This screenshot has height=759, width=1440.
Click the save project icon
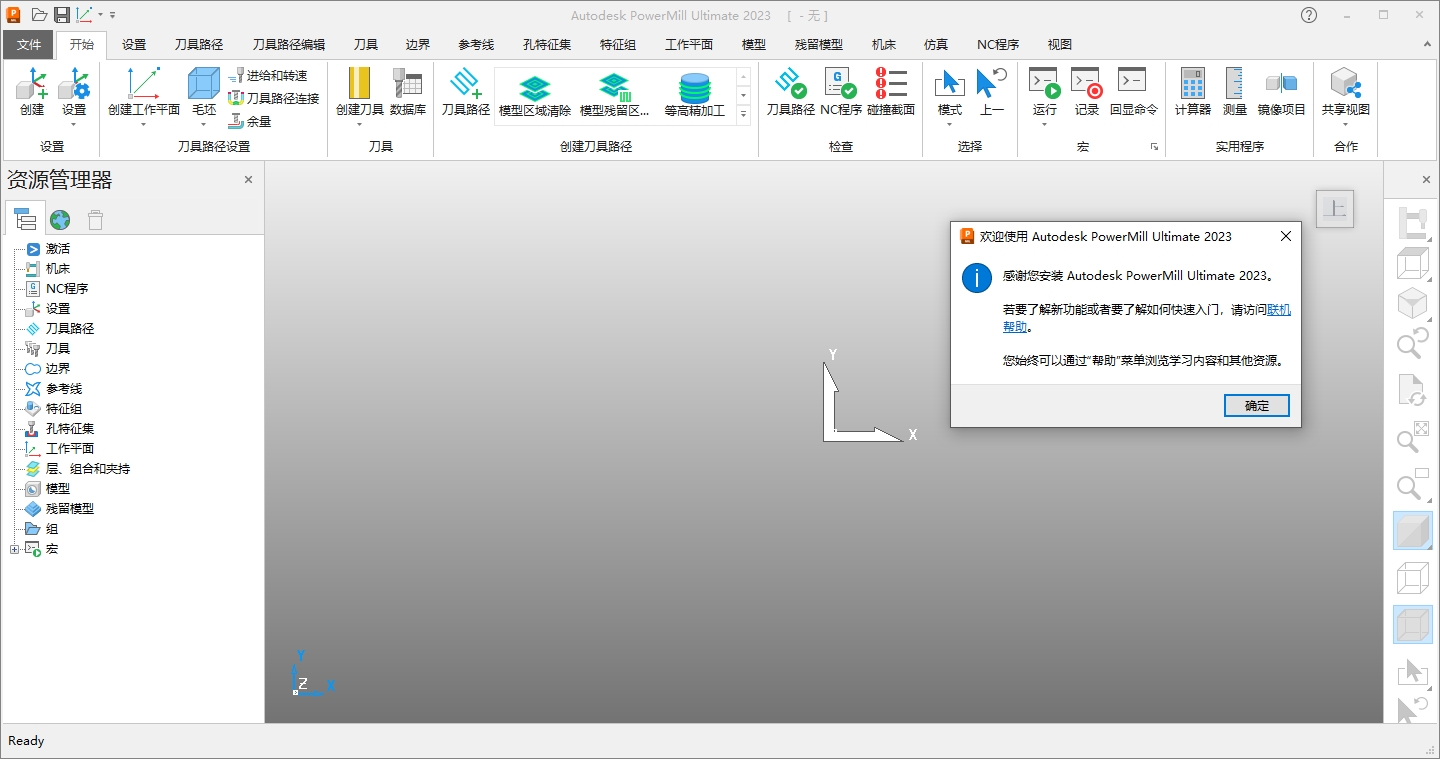(x=62, y=15)
